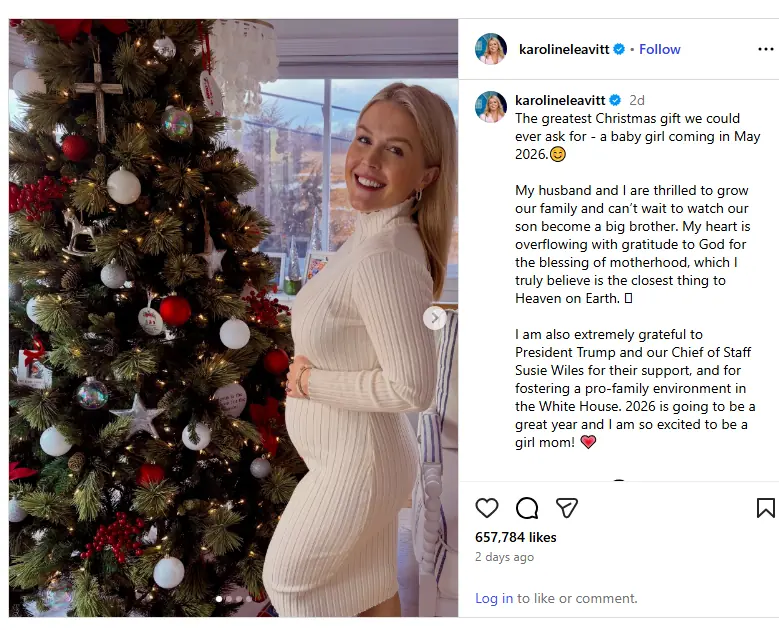View the 657,784 likes list

(516, 538)
